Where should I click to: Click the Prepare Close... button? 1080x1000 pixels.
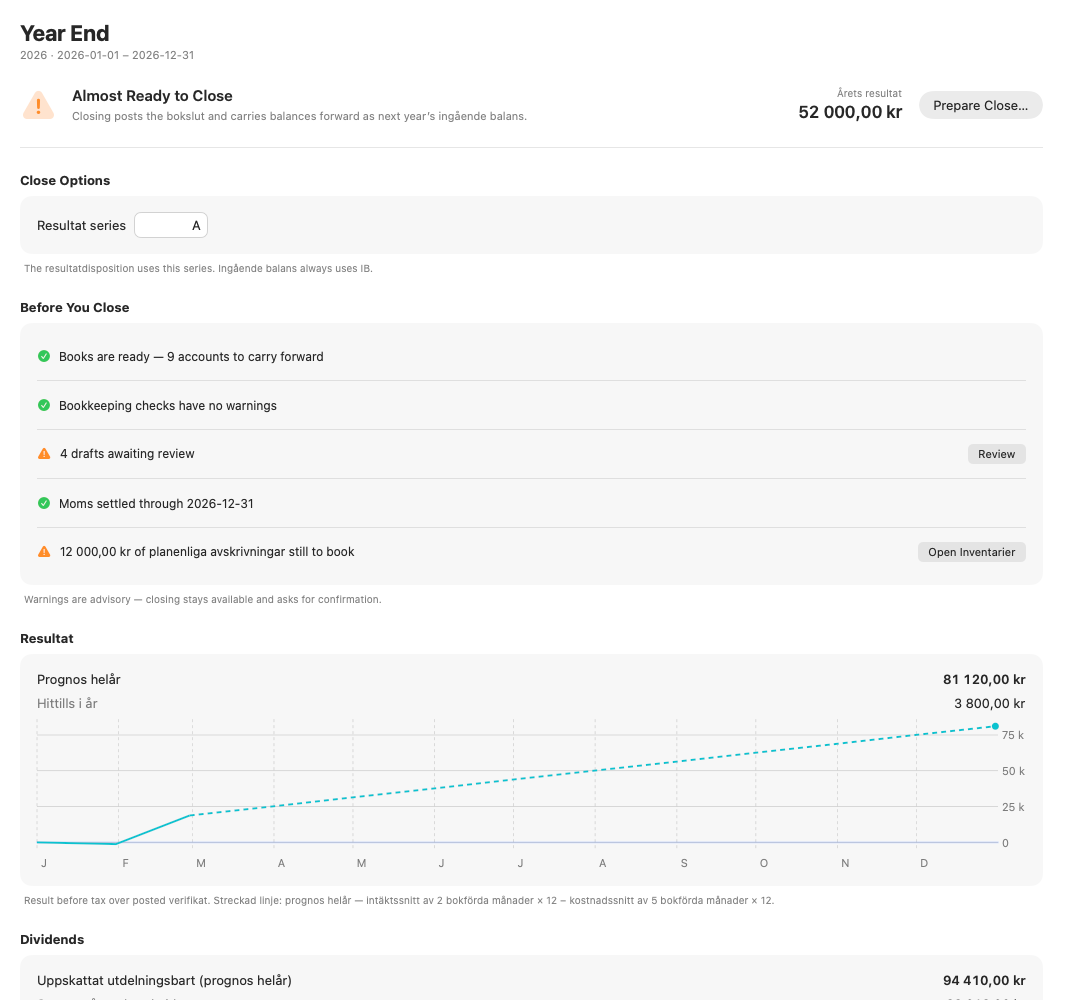click(980, 105)
